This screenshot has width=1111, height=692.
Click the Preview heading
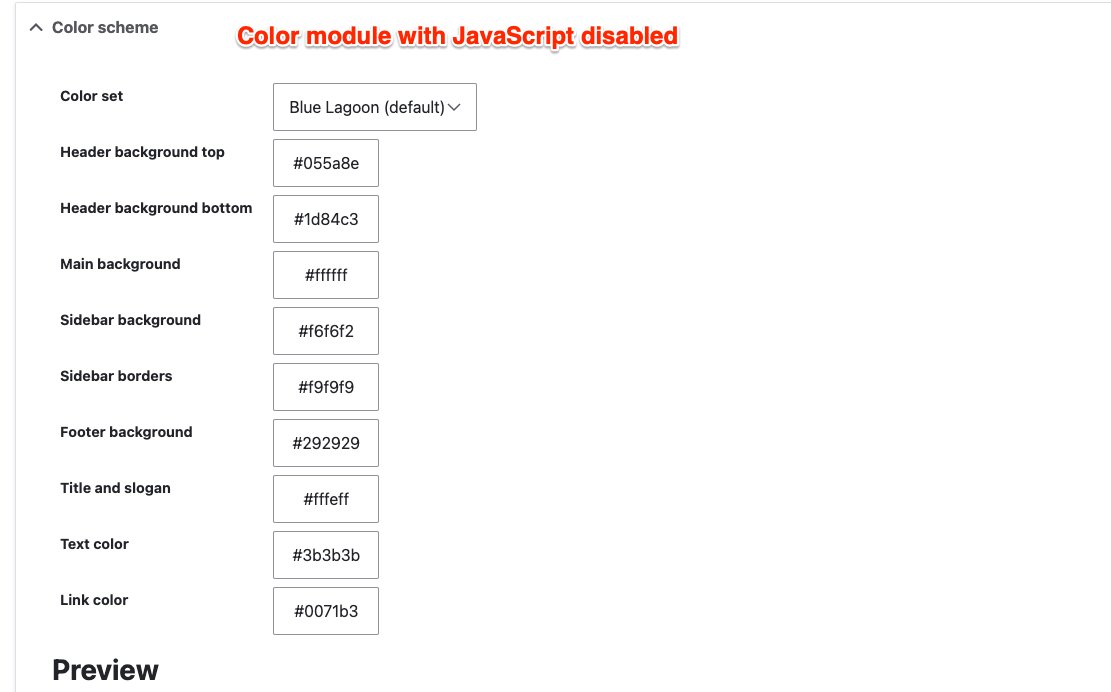click(x=105, y=670)
